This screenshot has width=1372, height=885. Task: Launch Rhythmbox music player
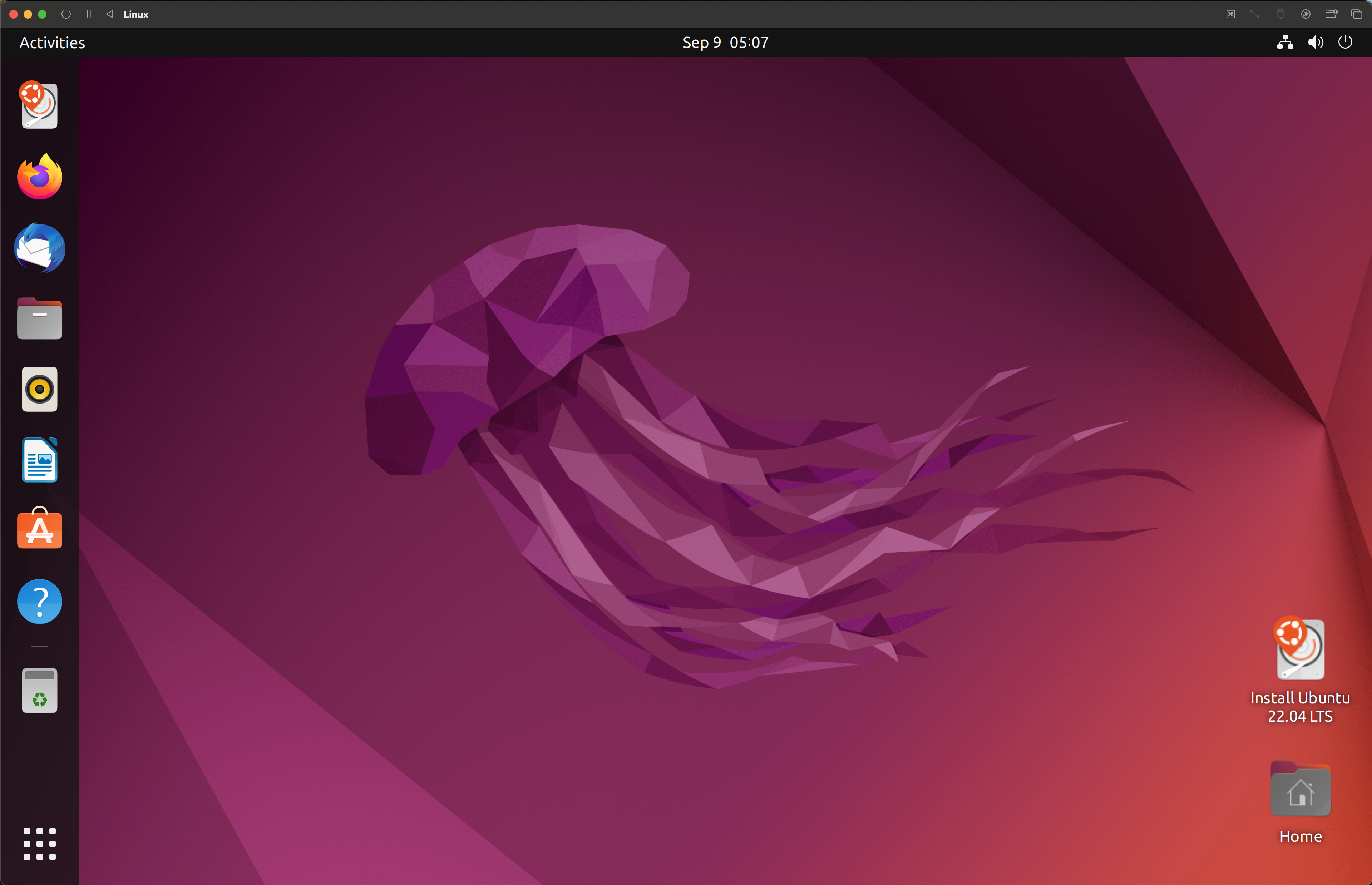click(40, 389)
